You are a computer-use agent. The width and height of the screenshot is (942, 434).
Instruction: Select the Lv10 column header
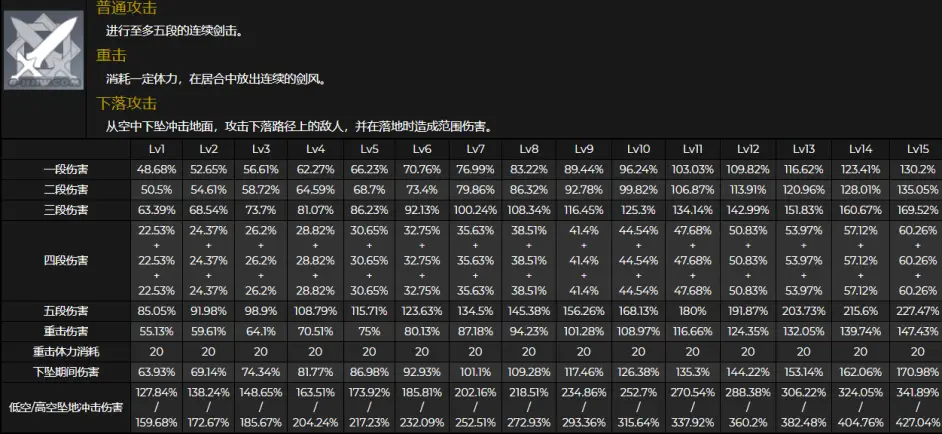[639, 148]
